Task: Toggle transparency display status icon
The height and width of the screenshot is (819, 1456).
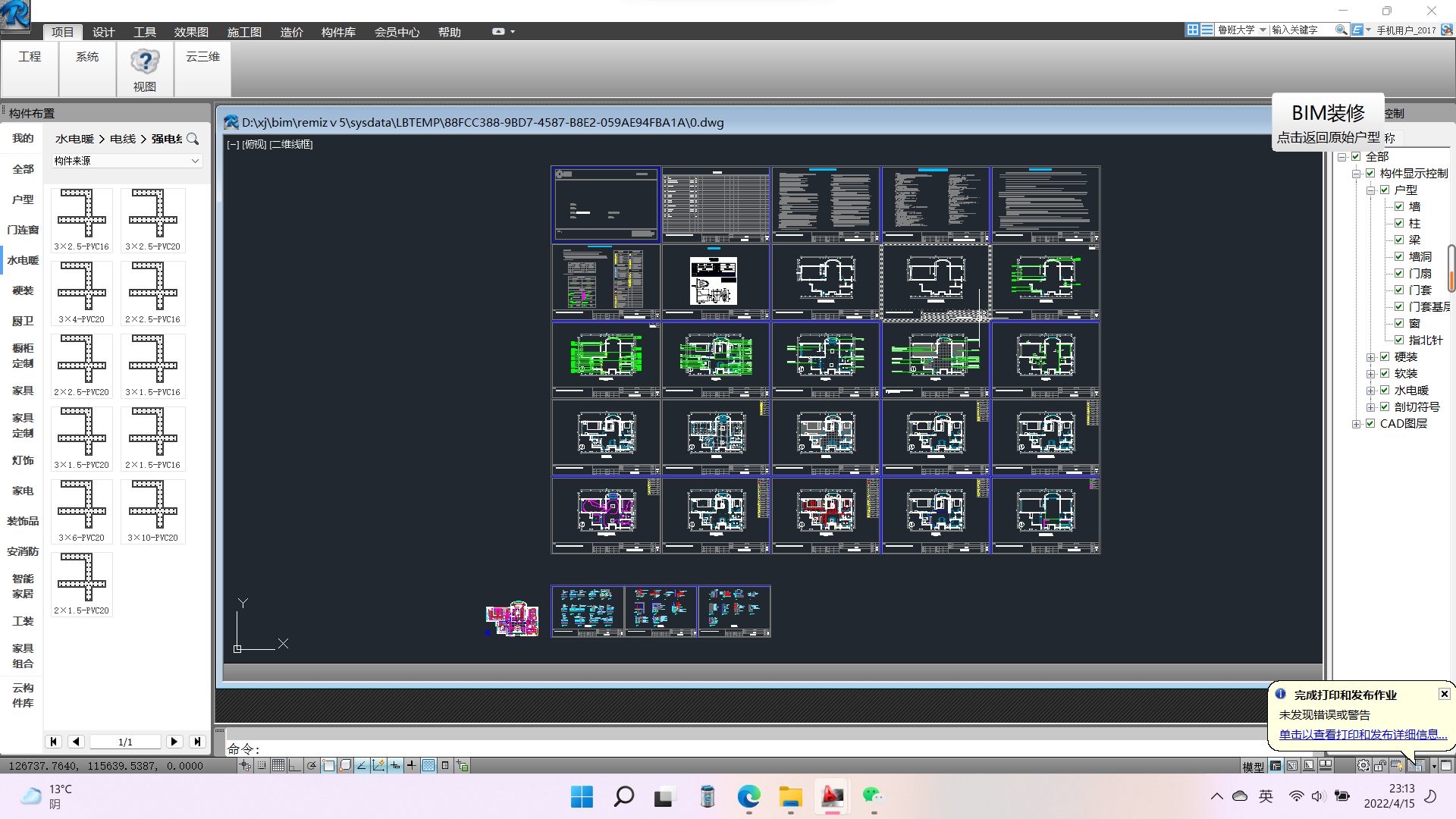Action: click(x=428, y=766)
